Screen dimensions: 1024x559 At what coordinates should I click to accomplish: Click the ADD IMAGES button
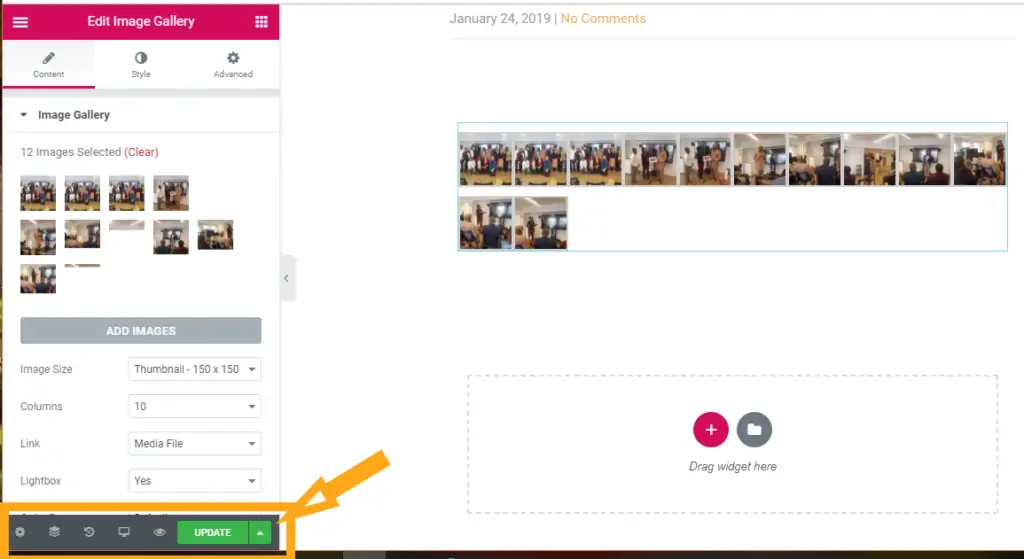click(x=140, y=330)
